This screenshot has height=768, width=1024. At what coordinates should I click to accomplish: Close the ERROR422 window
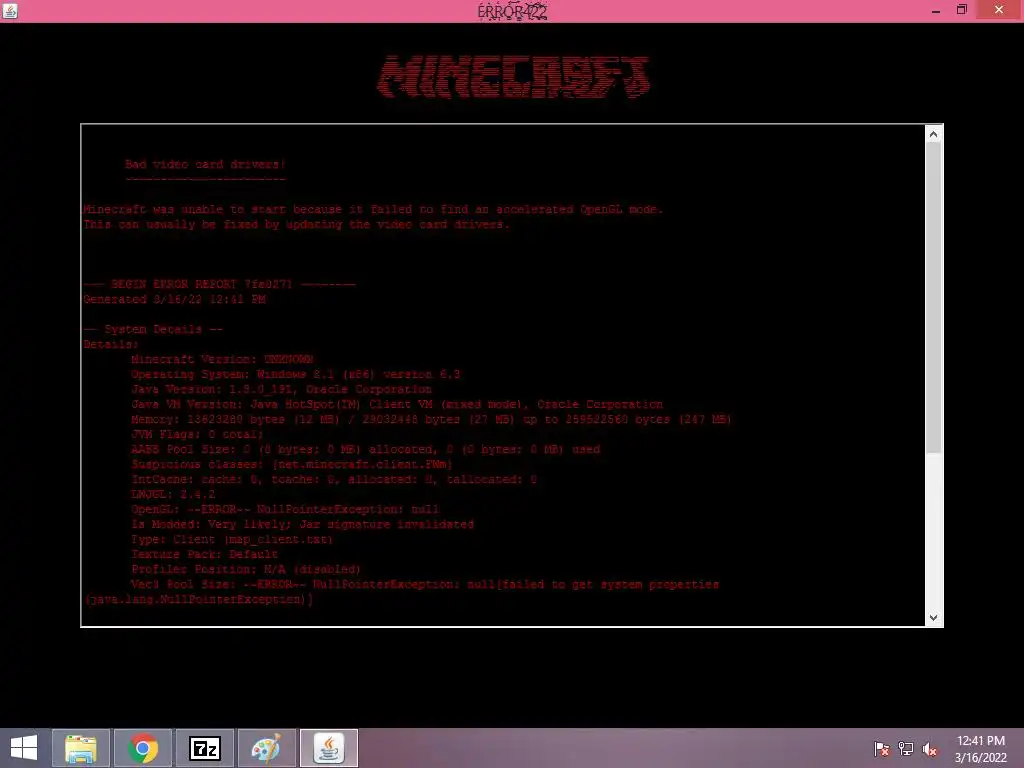999,10
